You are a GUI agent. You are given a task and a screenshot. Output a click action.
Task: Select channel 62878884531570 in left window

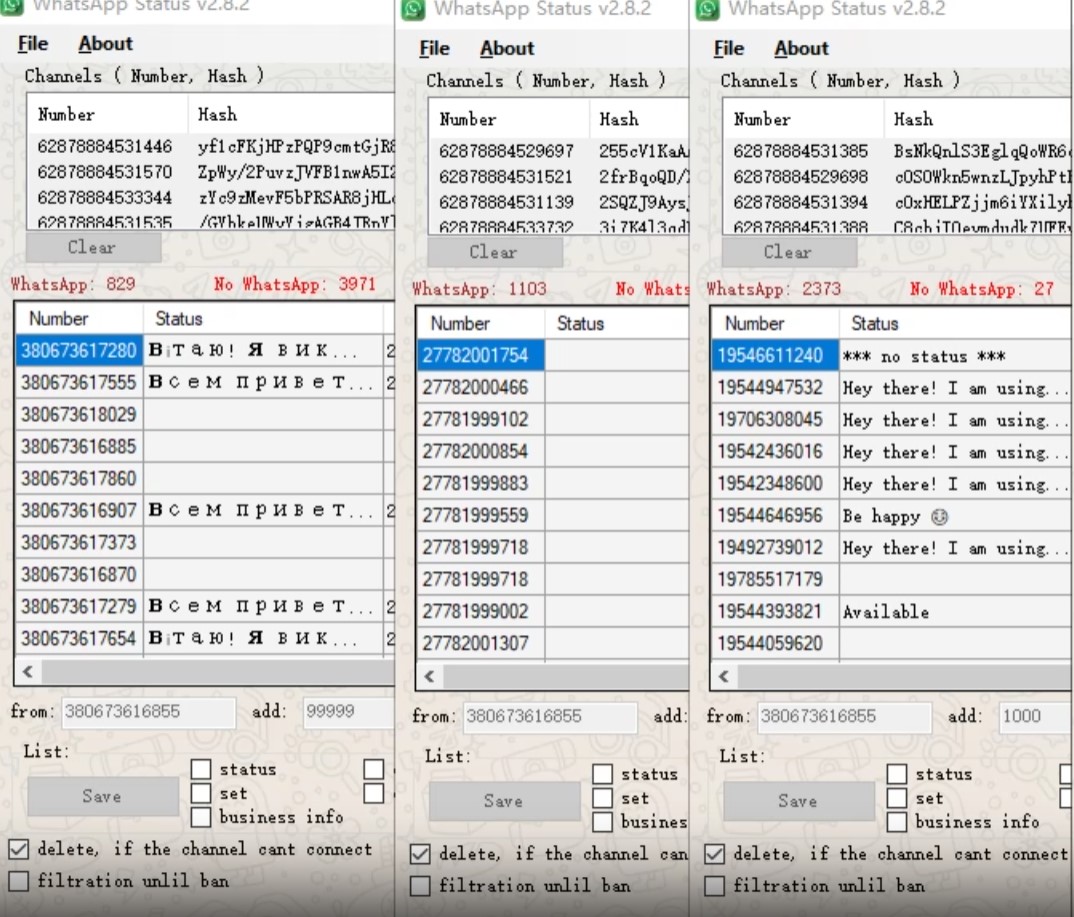211,172
